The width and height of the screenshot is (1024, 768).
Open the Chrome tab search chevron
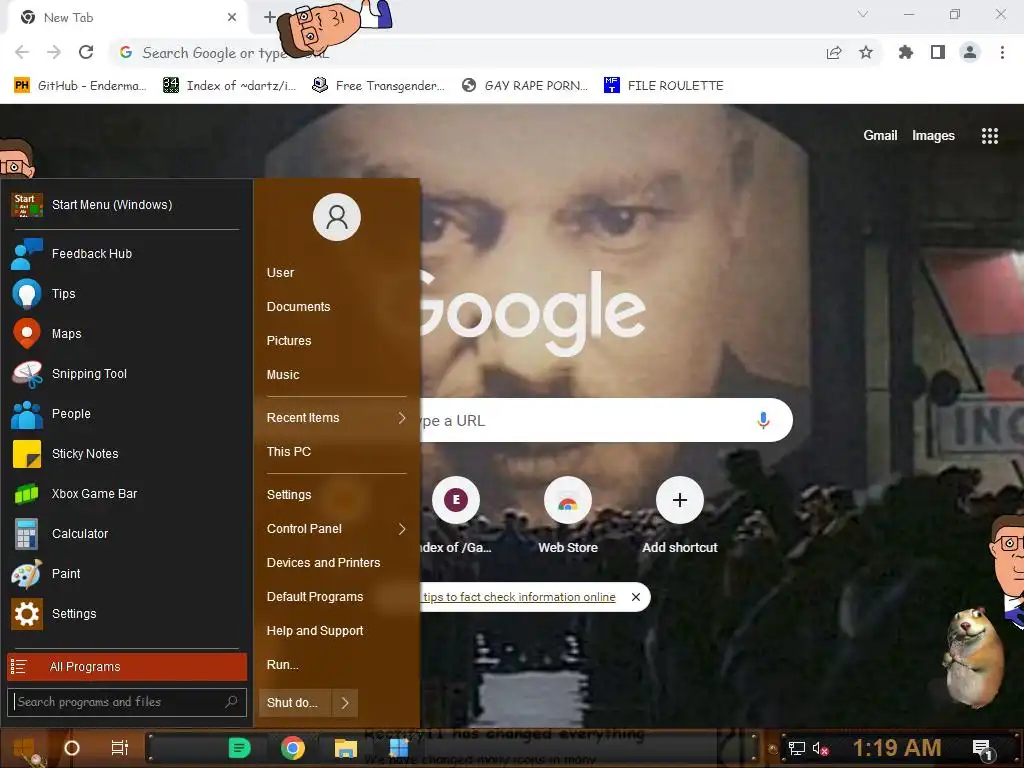(863, 14)
